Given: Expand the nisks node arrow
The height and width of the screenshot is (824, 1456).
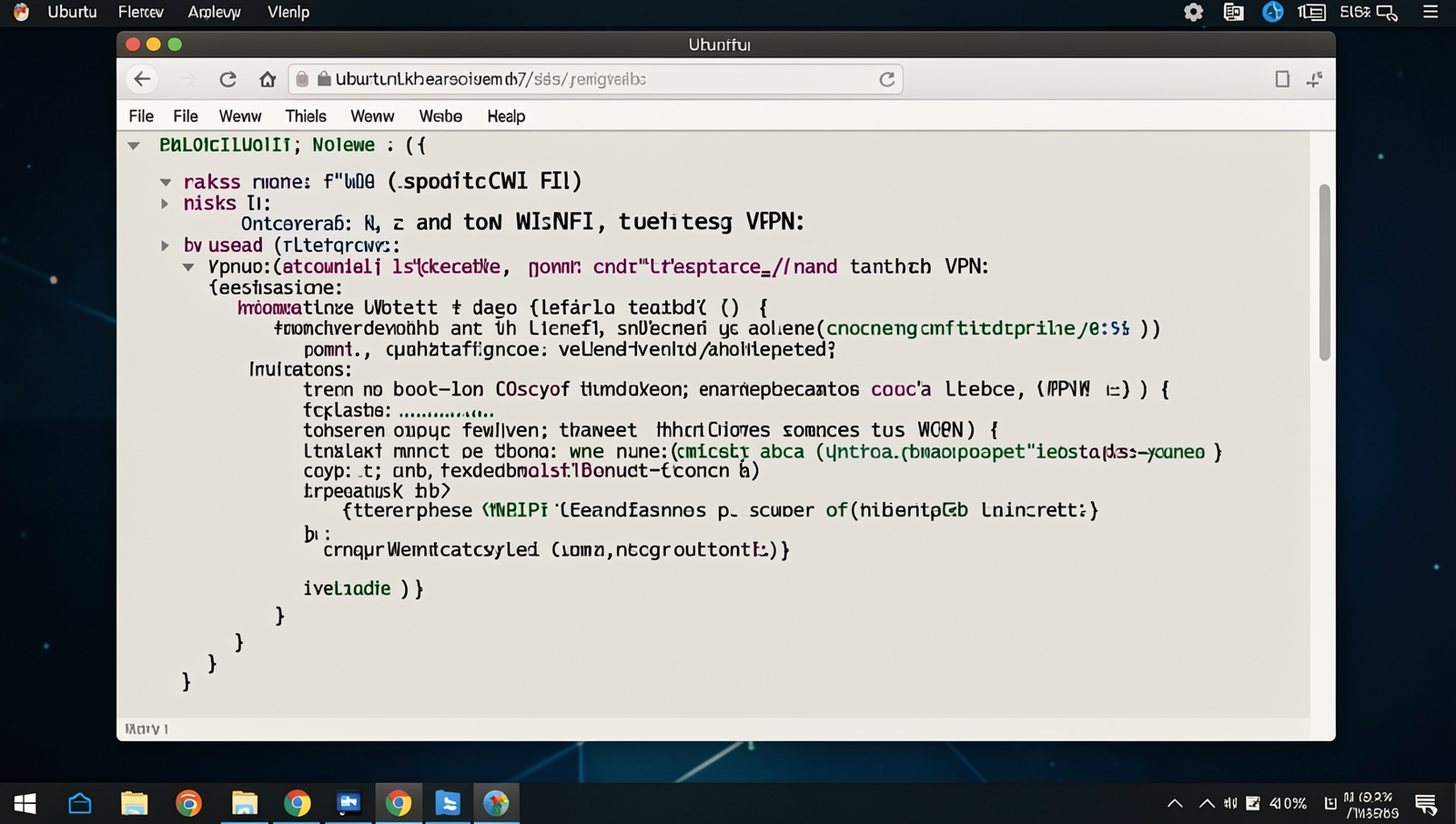Looking at the screenshot, I should tap(165, 204).
